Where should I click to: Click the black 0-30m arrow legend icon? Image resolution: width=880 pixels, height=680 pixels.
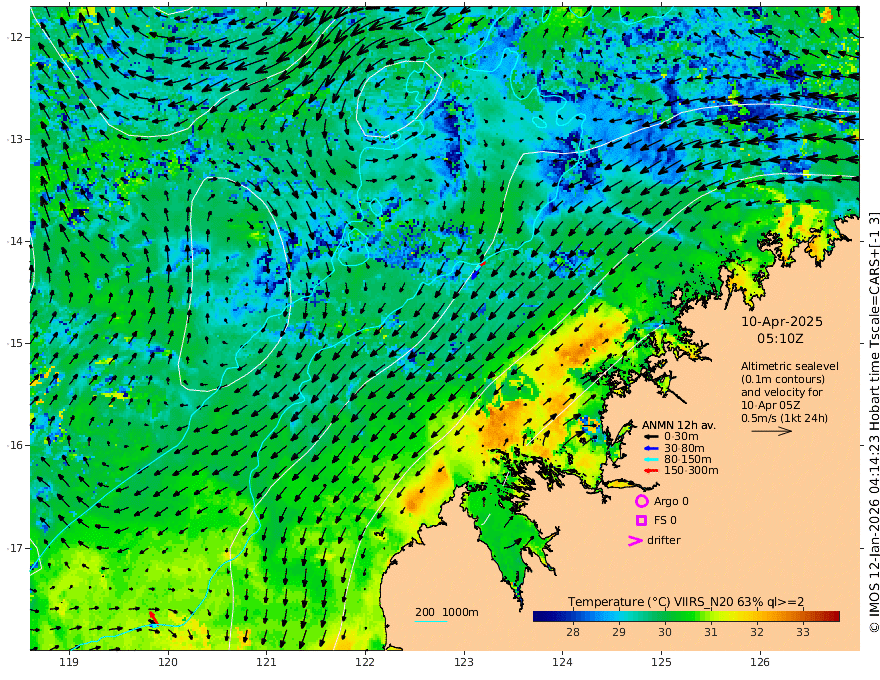[x=650, y=437]
